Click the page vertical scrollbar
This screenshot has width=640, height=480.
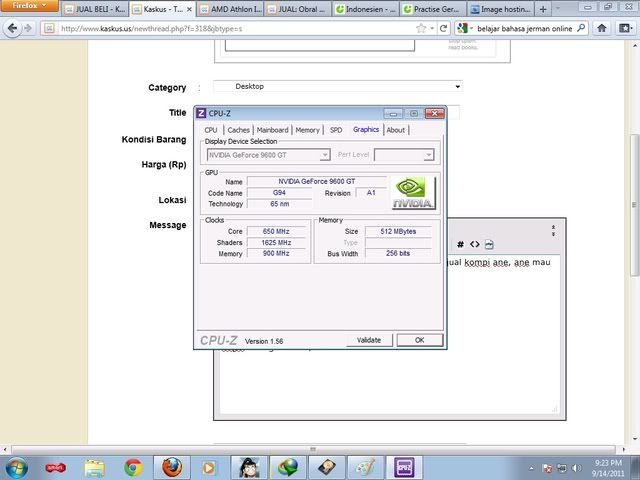click(x=634, y=205)
